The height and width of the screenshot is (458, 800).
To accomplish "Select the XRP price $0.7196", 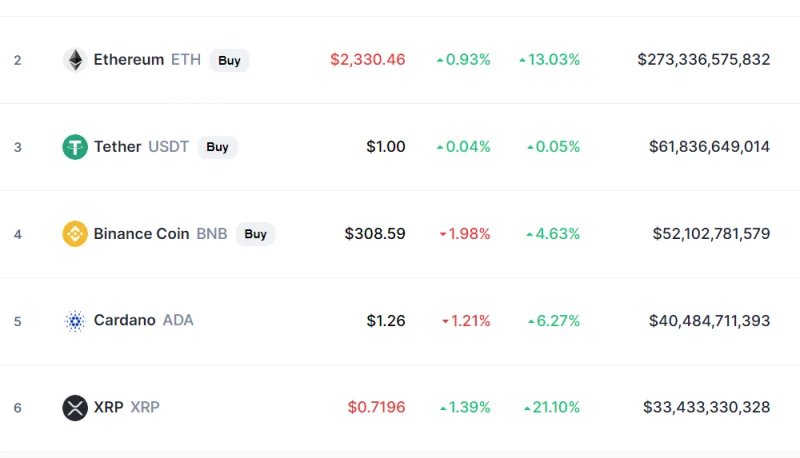I will tap(376, 407).
